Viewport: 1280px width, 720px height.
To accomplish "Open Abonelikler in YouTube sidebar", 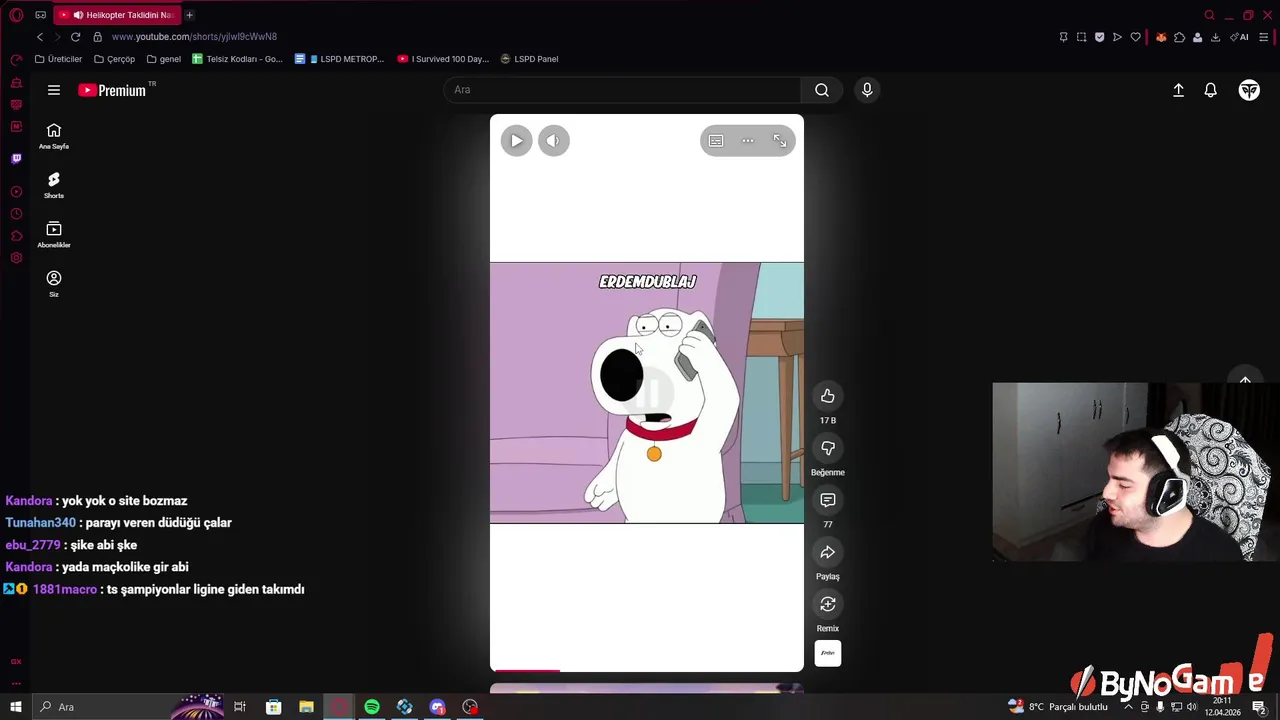I will tap(54, 235).
